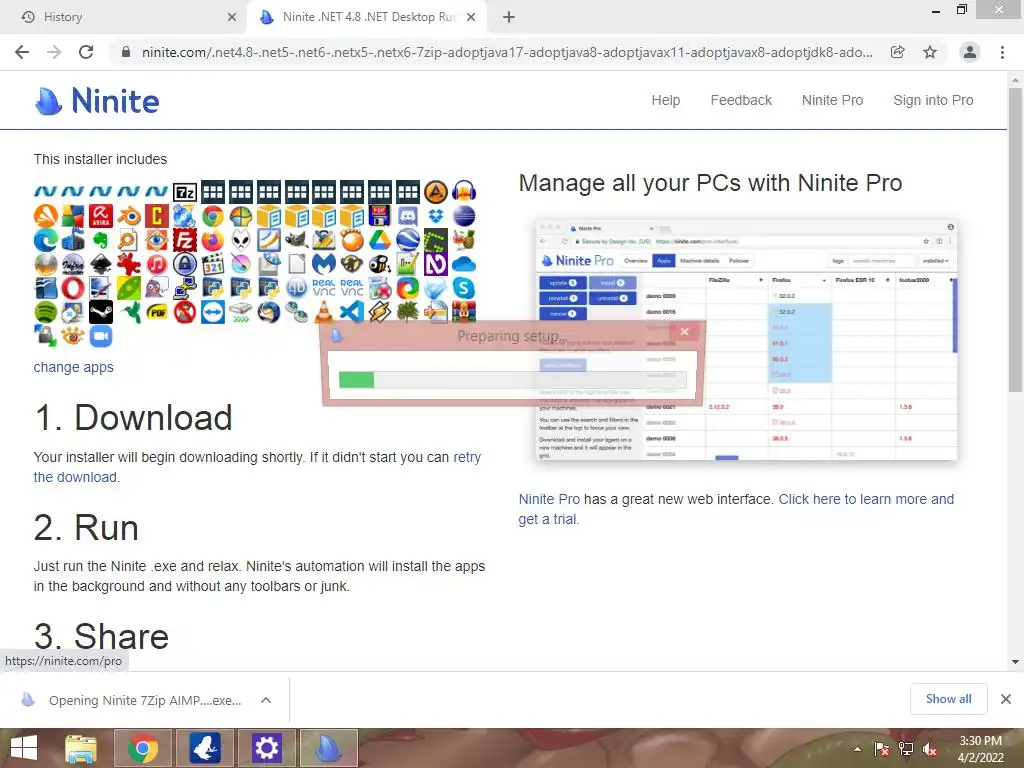This screenshot has height=768, width=1024.
Task: Click the Avast antivirus icon
Action: click(46, 216)
